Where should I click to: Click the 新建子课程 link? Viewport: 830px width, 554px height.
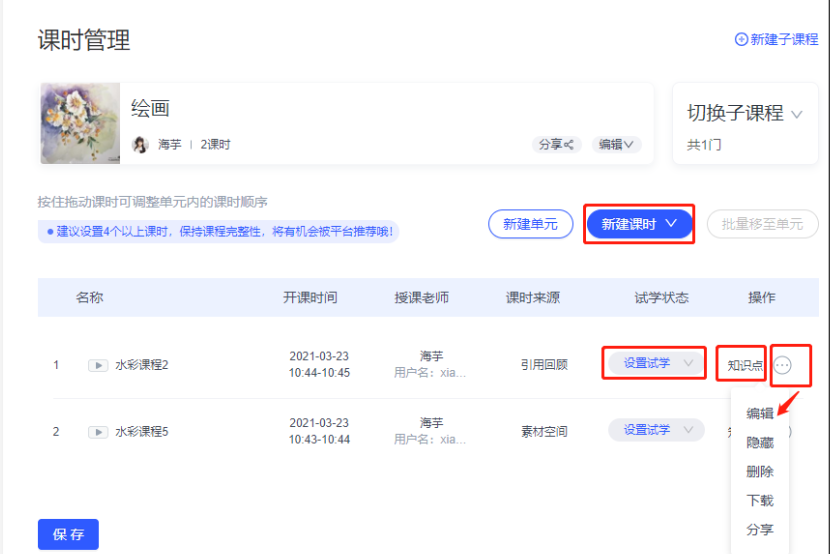tap(776, 39)
